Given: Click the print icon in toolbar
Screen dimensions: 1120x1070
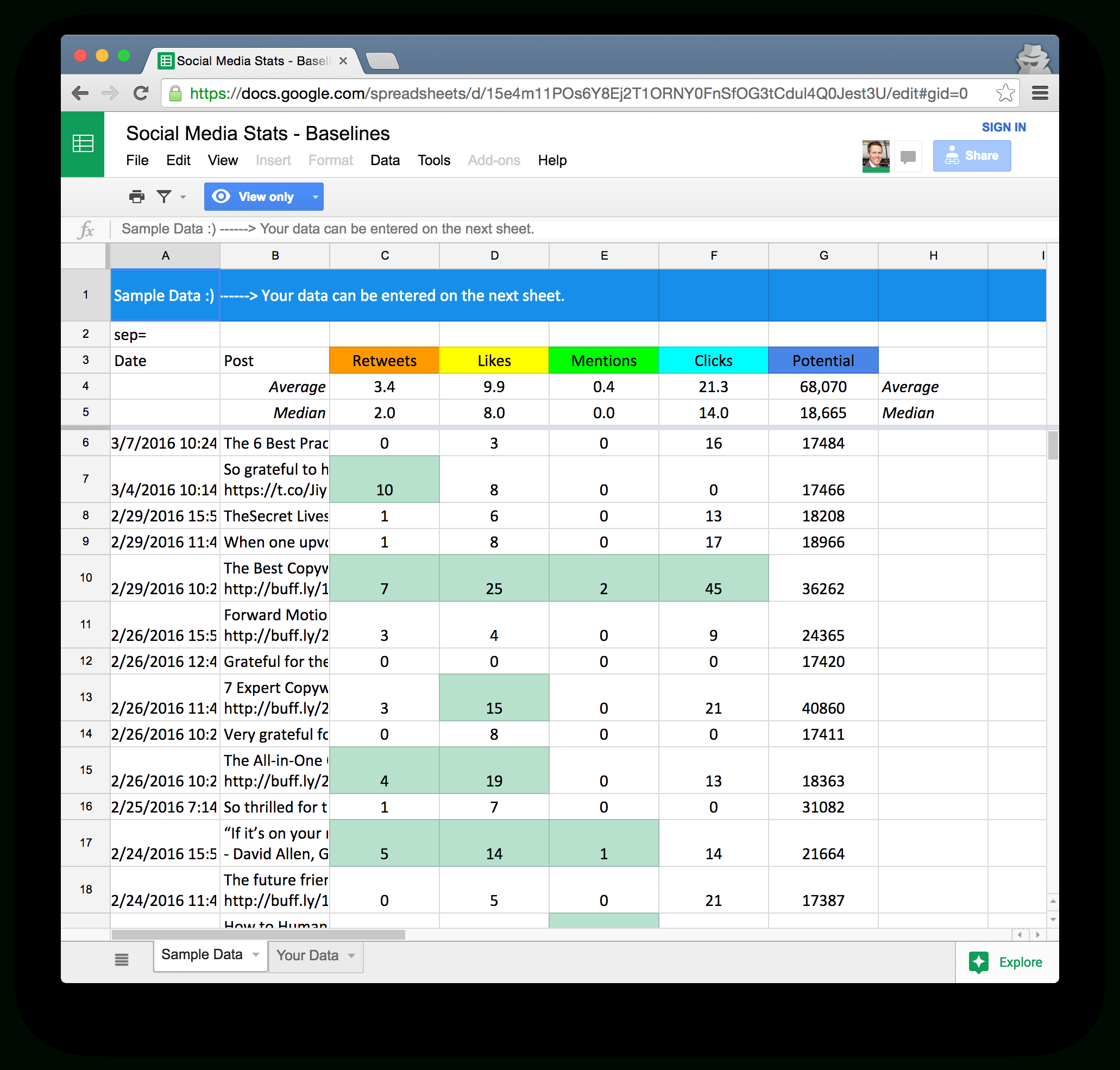Looking at the screenshot, I should (x=138, y=197).
